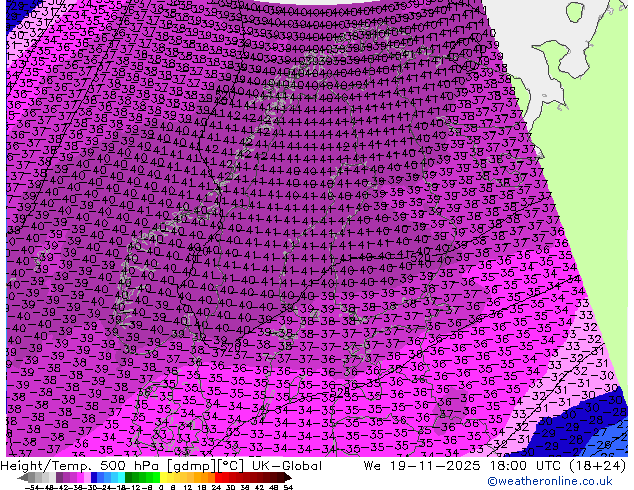Click the grey left arrow of the legend
634x490 pixels.
(x=23, y=478)
